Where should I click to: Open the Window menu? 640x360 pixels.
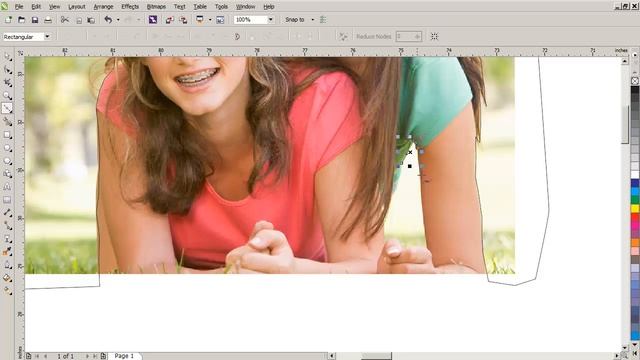[245, 7]
